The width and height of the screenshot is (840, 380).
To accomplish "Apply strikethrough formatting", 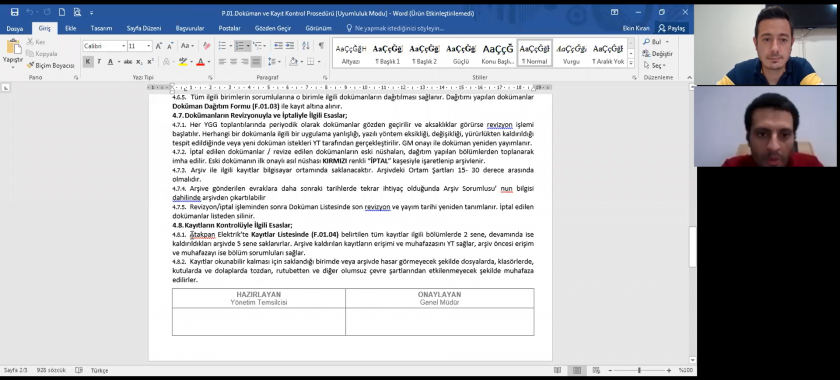I will click(128, 62).
